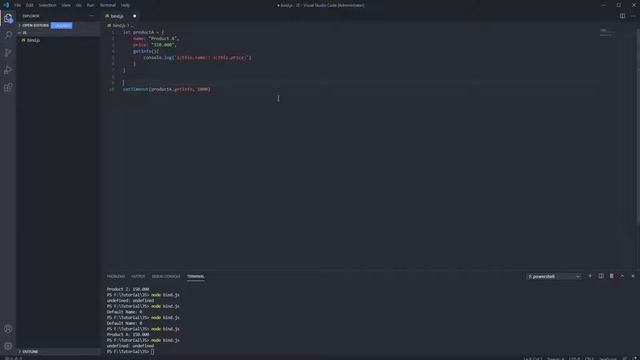Open the Selection menu

[x=47, y=5]
